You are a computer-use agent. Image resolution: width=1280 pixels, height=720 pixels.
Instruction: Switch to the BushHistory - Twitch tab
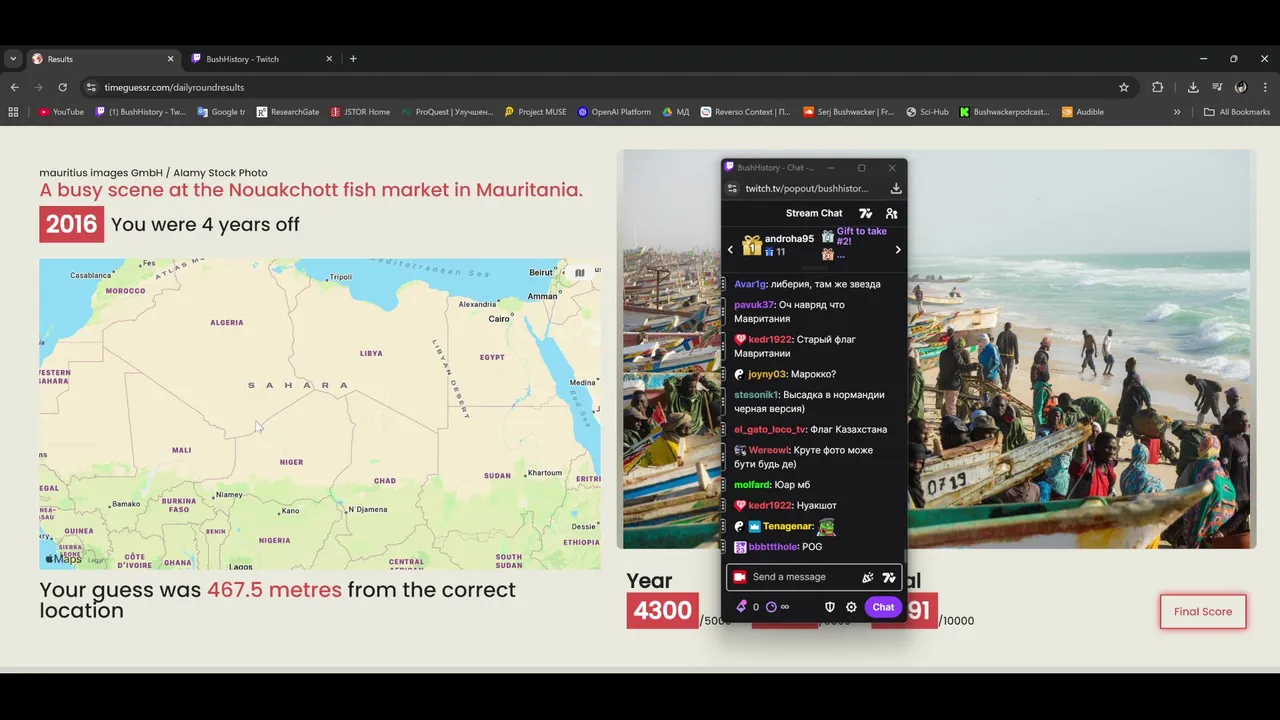coord(261,59)
